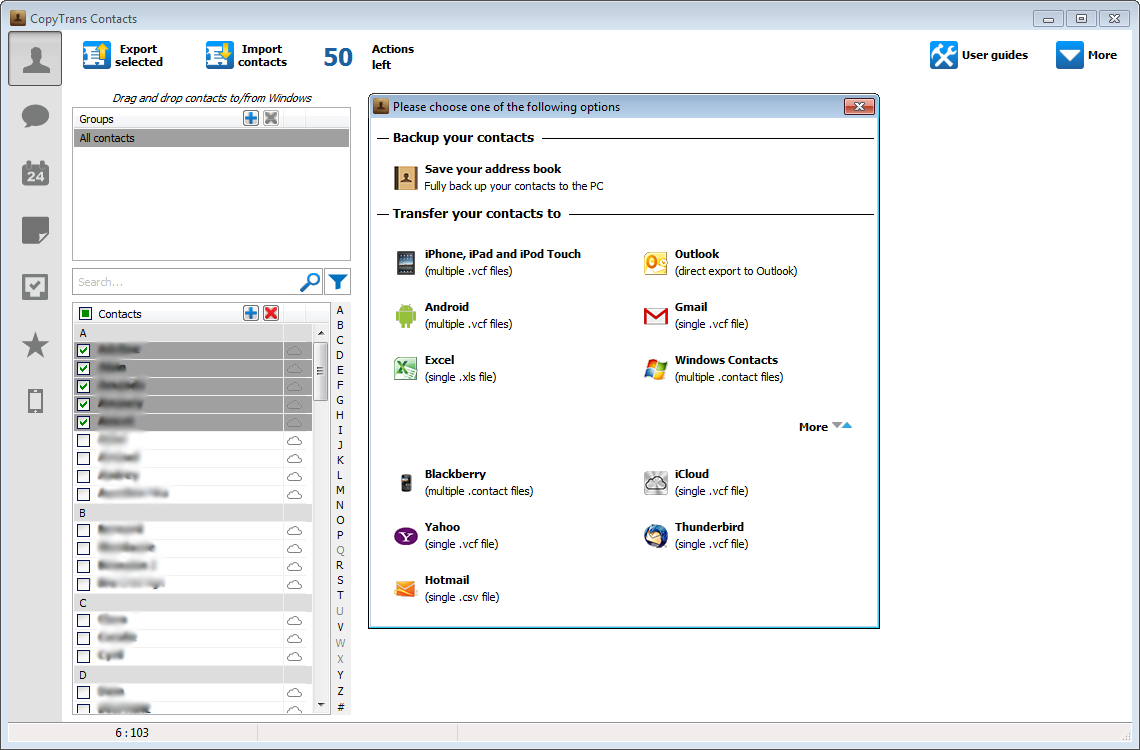Click the Export selected button
This screenshot has width=1140, height=750.
(x=126, y=55)
